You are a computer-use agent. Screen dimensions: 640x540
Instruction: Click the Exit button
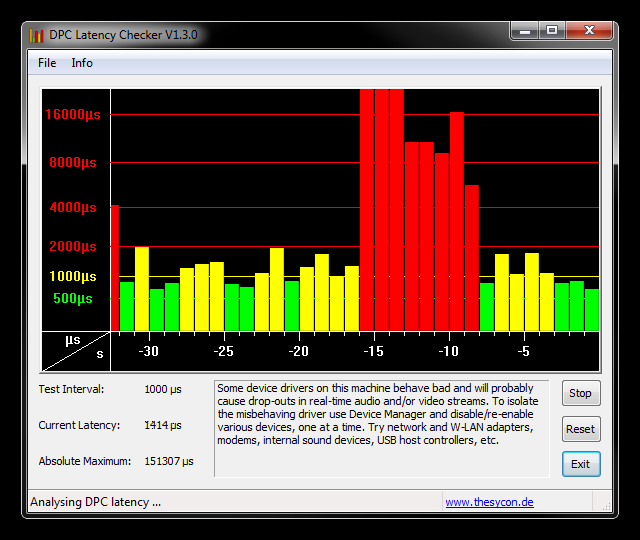point(581,464)
